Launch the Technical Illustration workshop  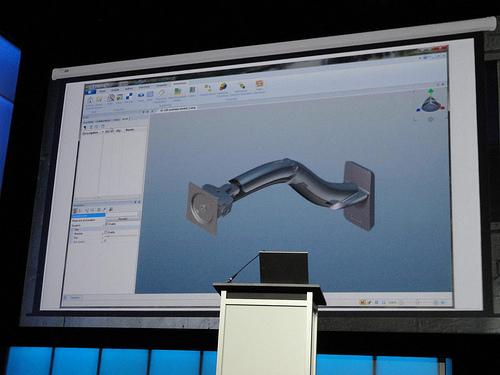(x=161, y=93)
